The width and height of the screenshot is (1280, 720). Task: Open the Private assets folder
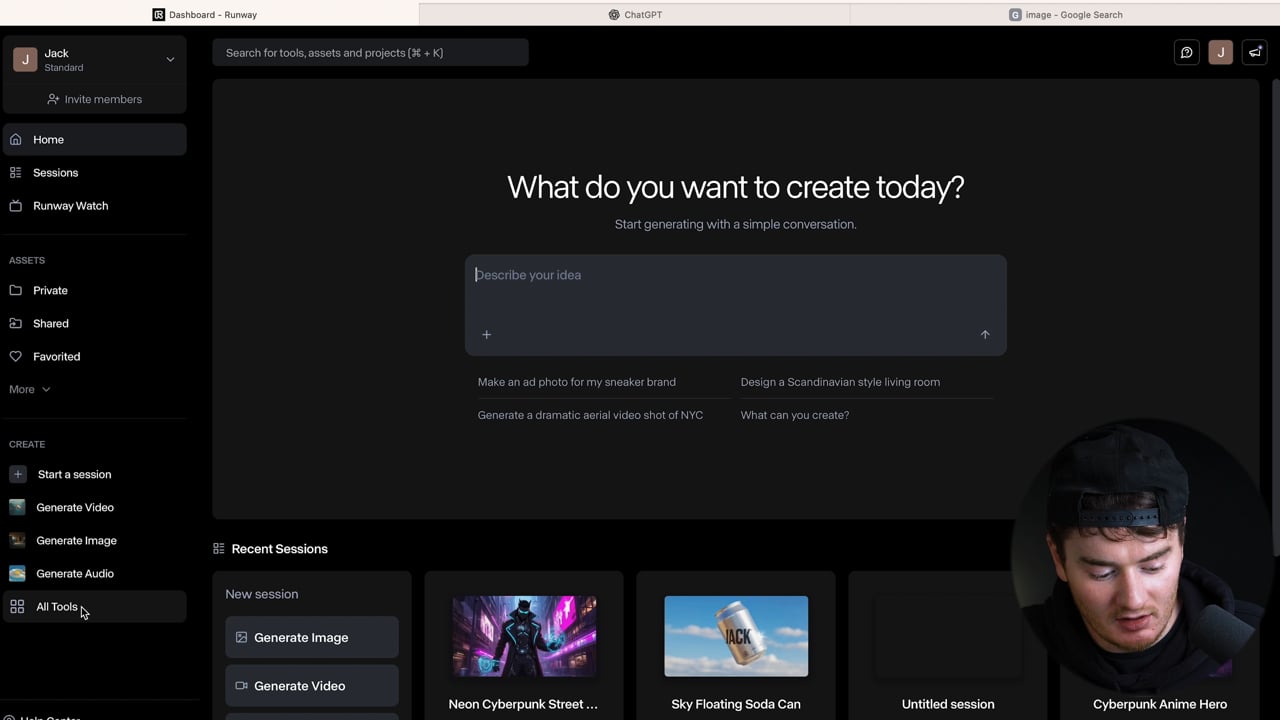94,291
